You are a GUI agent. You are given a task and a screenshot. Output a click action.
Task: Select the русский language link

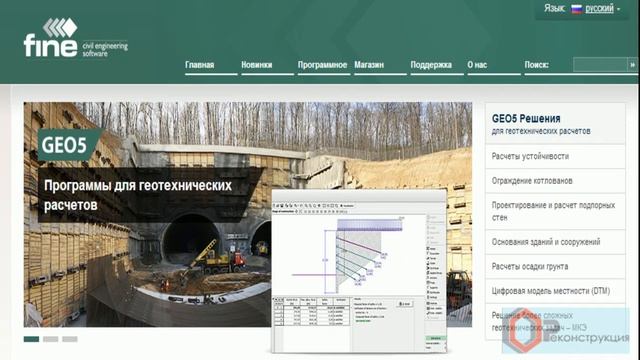[x=599, y=9]
